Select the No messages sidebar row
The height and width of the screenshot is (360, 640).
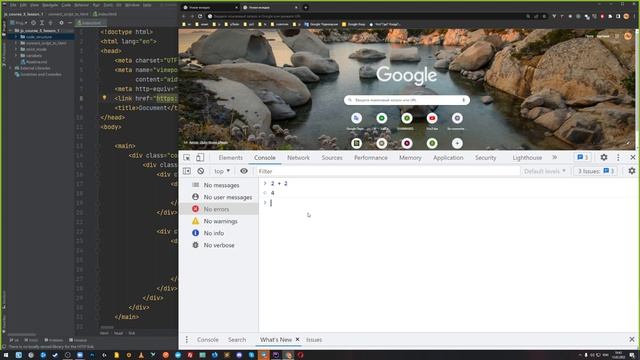tap(219, 185)
